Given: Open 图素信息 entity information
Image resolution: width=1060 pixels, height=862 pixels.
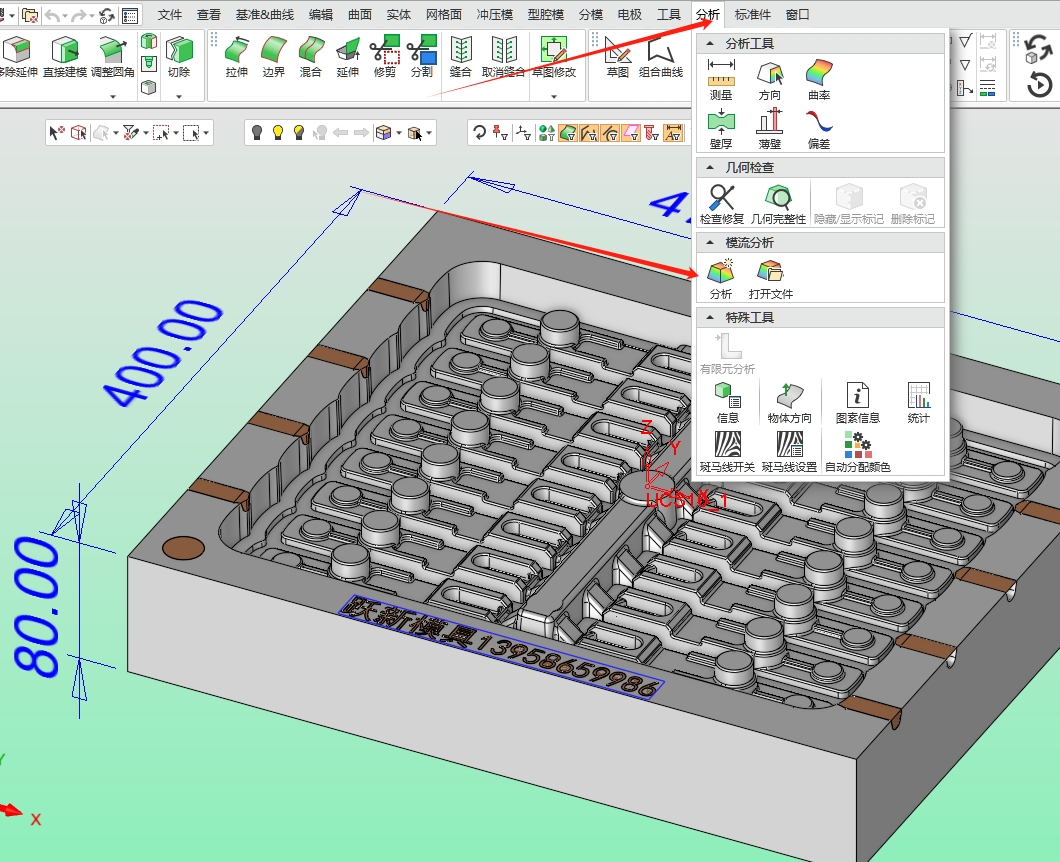Looking at the screenshot, I should (x=858, y=403).
